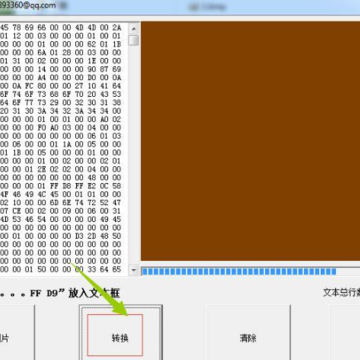
Task: Click the 文本总行数 label
Action: coord(342,293)
